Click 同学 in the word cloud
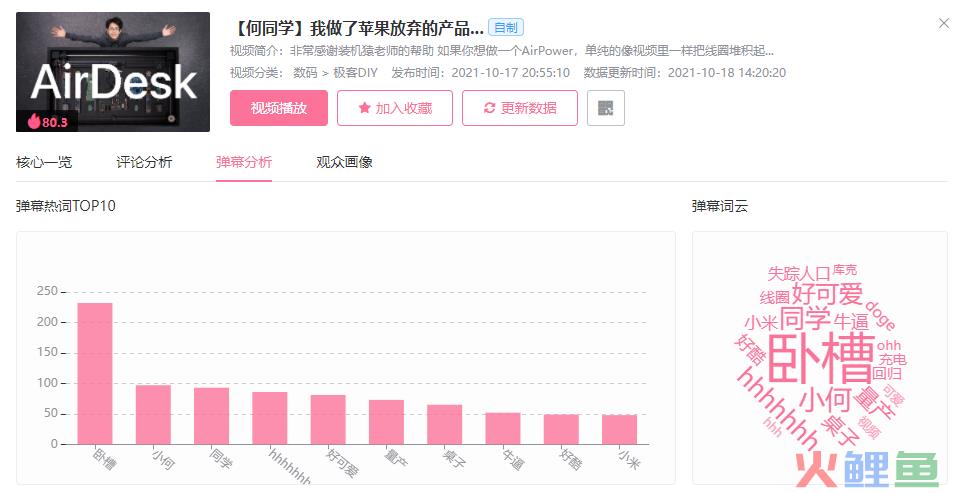This screenshot has height=493, width=963. pos(806,319)
